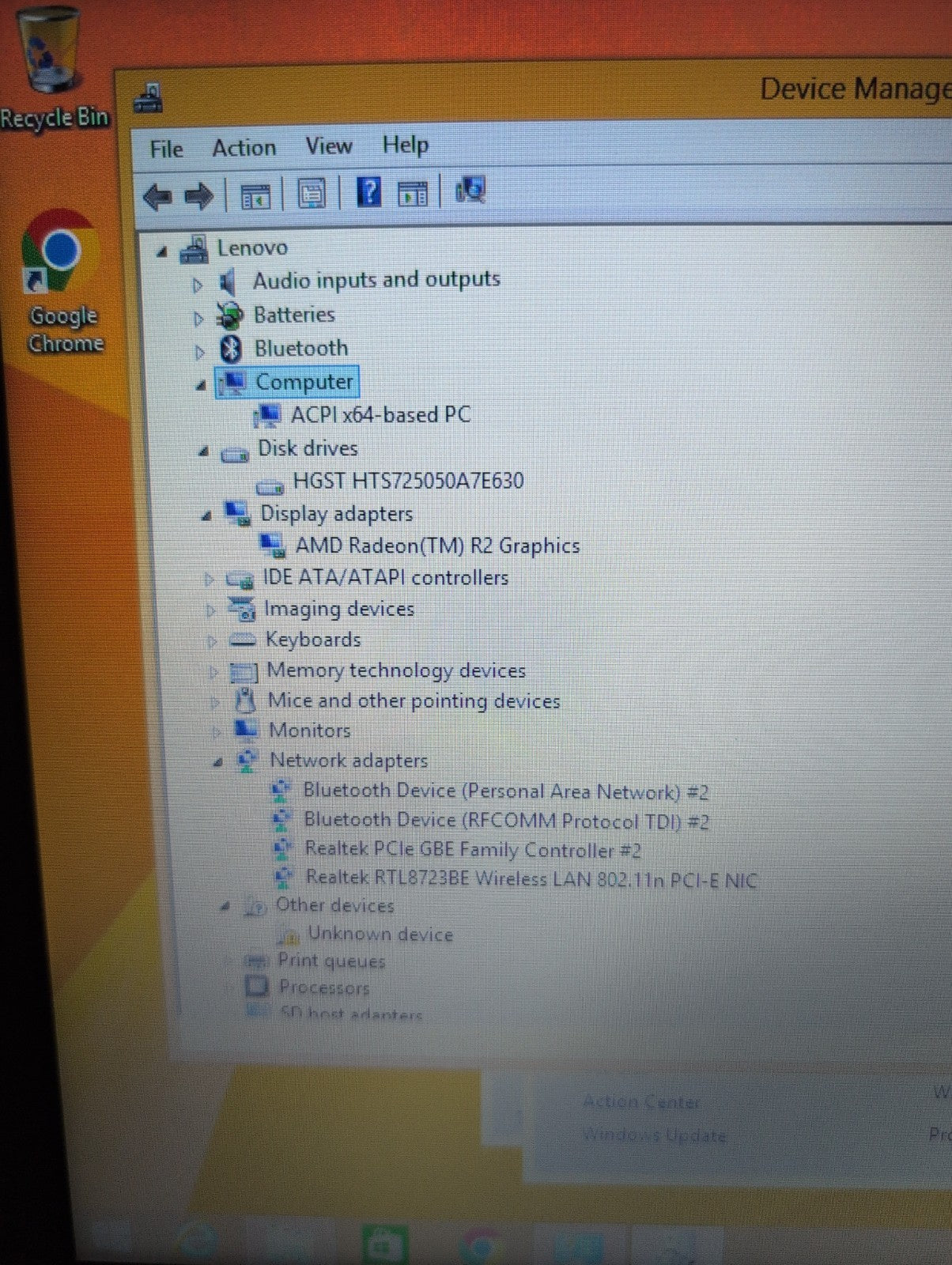952x1265 pixels.
Task: Click the Processors category icon
Action: (256, 986)
